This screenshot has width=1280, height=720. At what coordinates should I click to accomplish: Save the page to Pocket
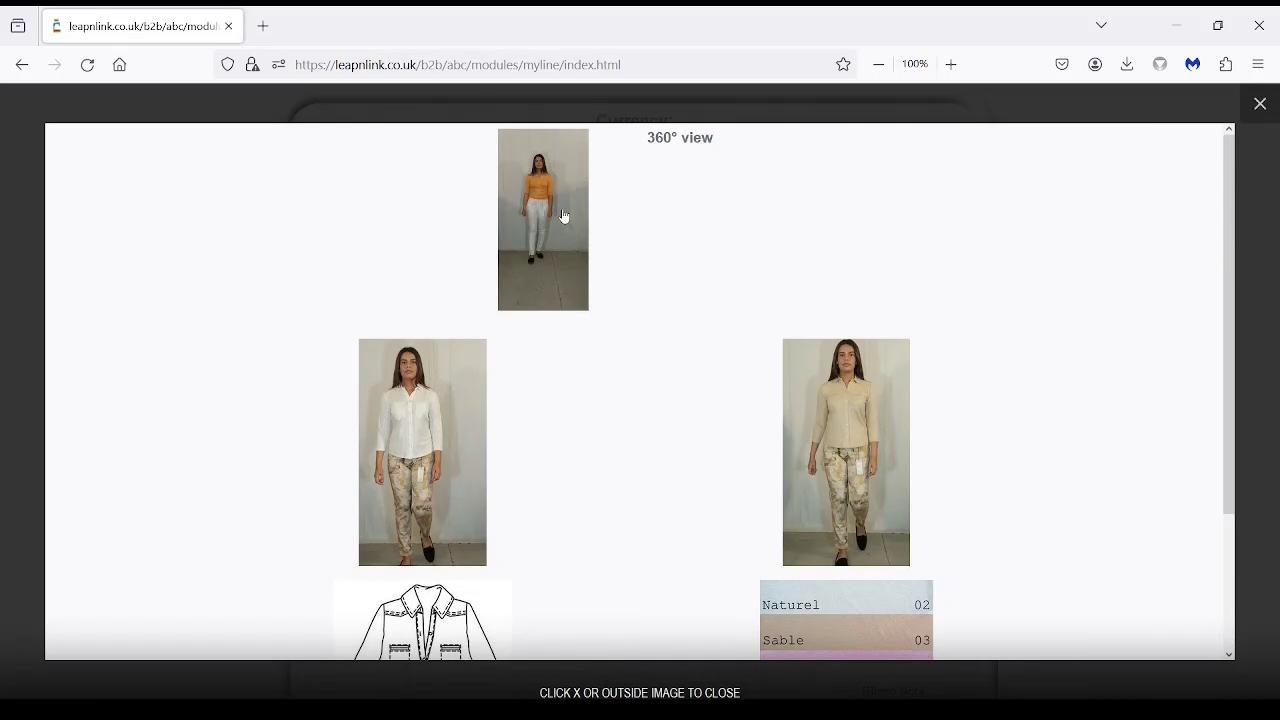(x=1062, y=64)
